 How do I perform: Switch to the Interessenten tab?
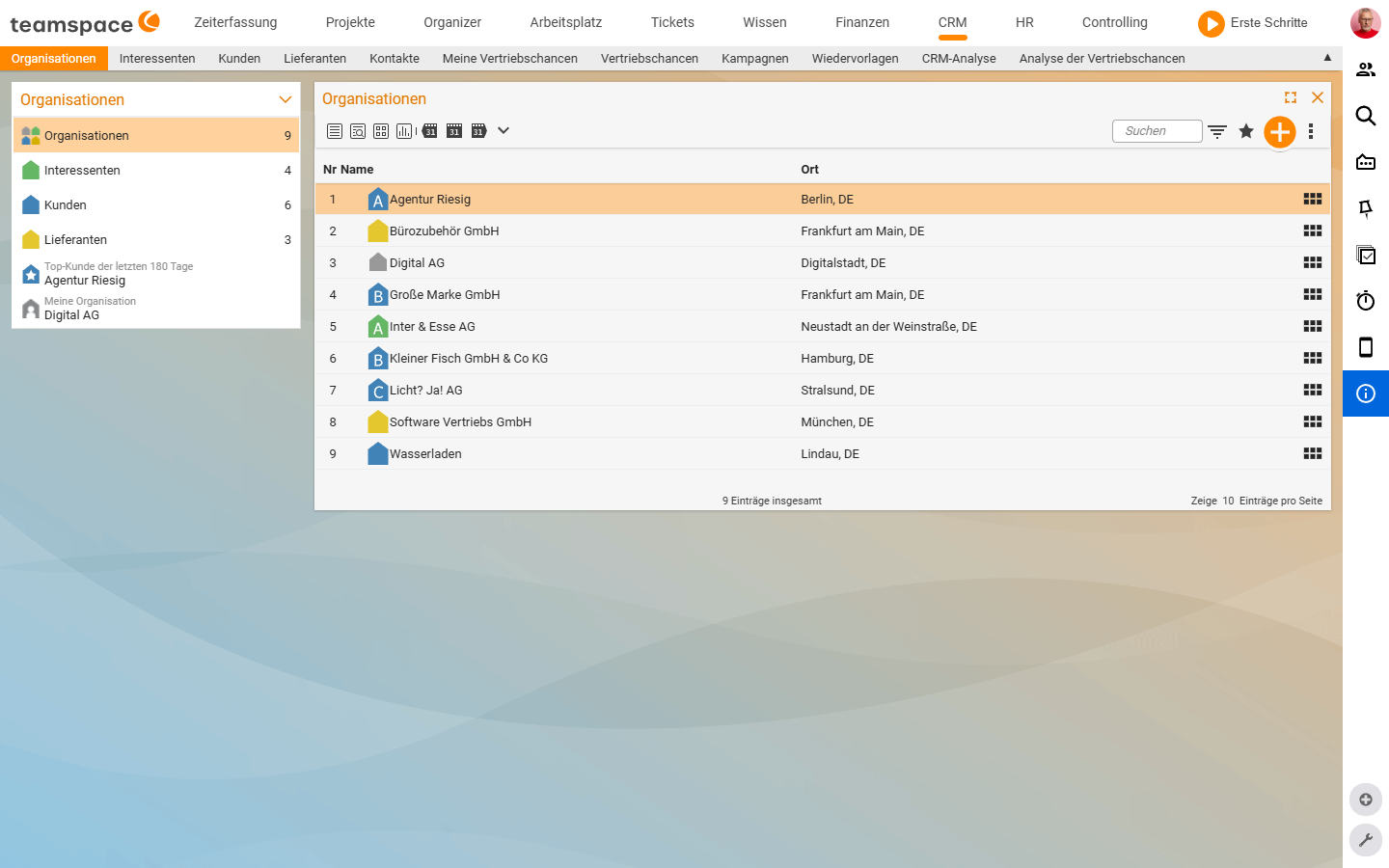point(157,59)
